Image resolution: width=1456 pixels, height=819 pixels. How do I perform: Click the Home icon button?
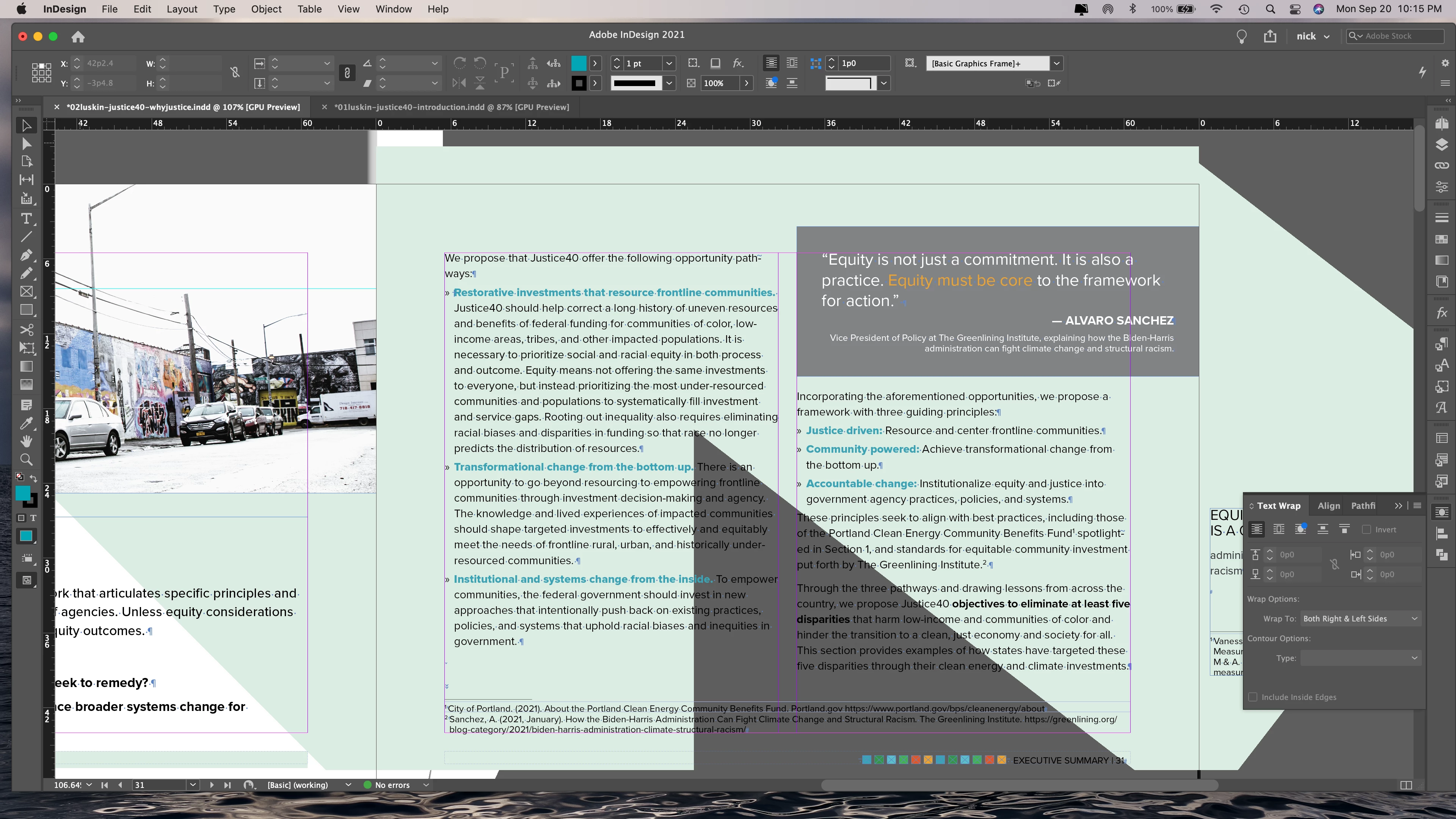click(x=78, y=37)
